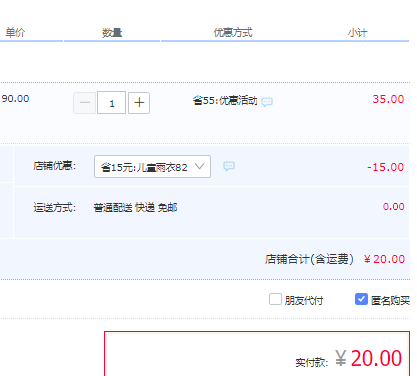
Task: Click the 0.00 shipping fee value
Action: 394,207
